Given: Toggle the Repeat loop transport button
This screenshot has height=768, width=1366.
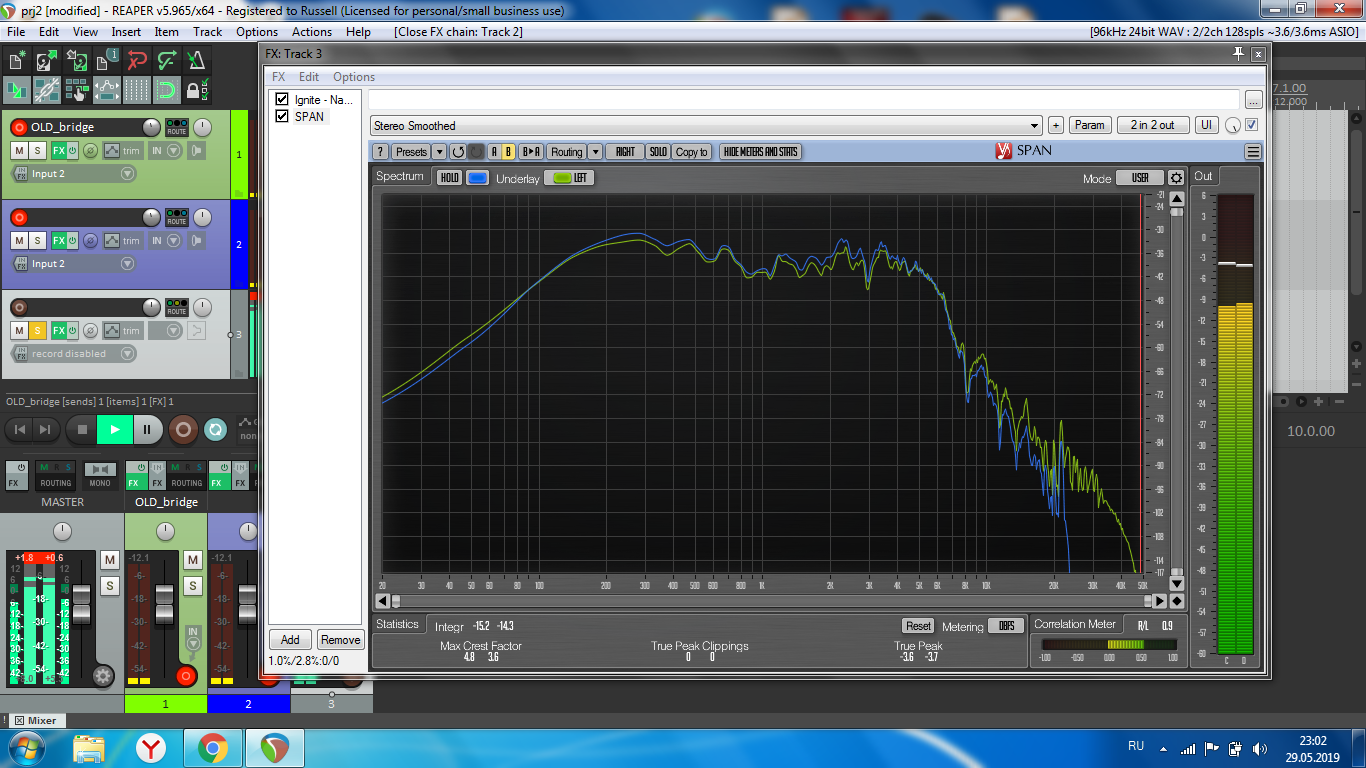Looking at the screenshot, I should [215, 430].
